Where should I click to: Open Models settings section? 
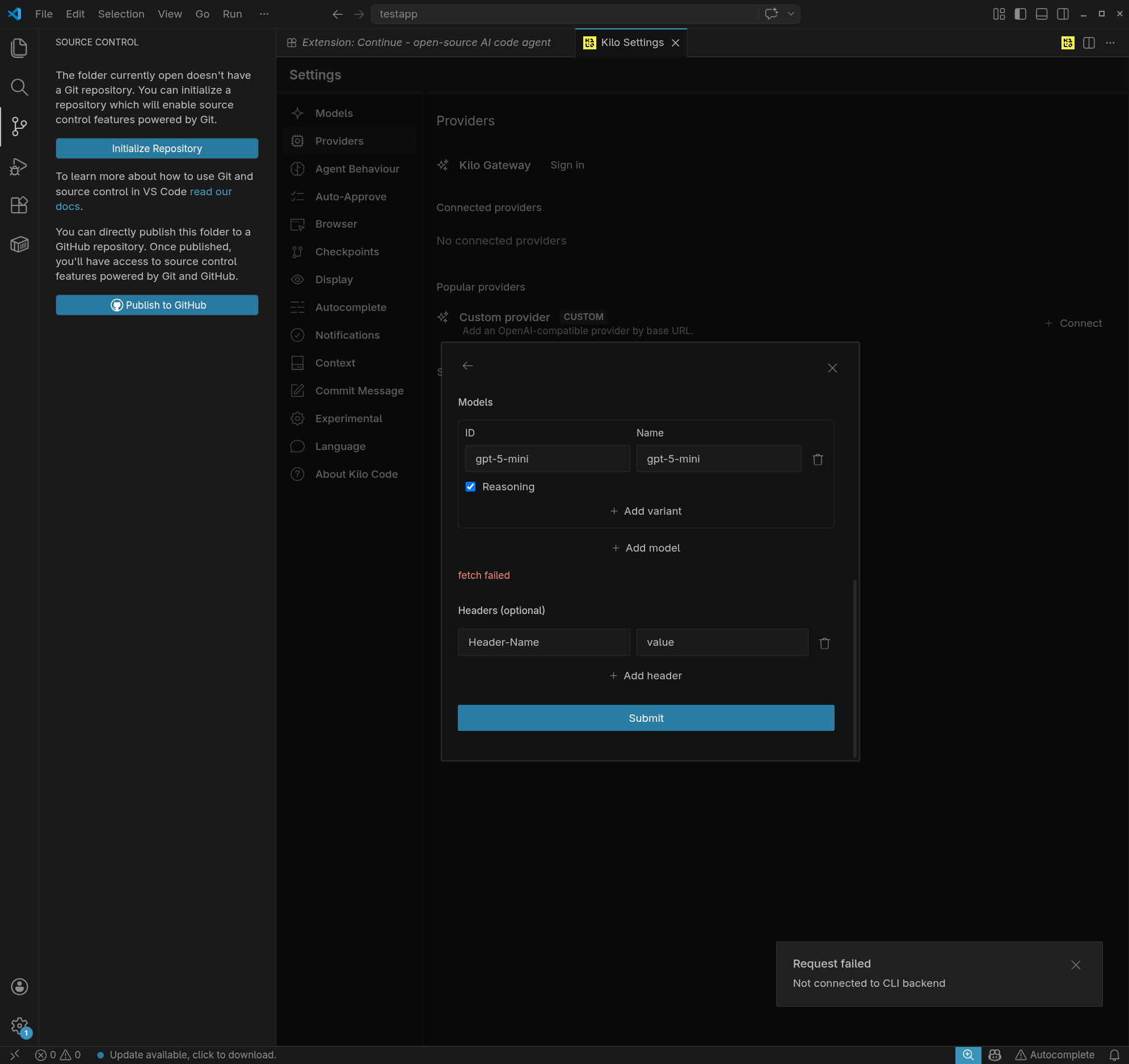[349, 113]
